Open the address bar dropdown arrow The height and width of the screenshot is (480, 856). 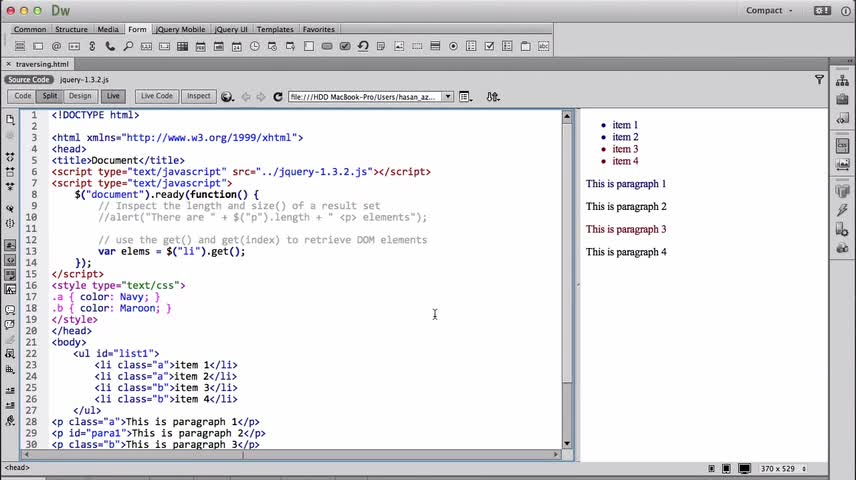448,97
